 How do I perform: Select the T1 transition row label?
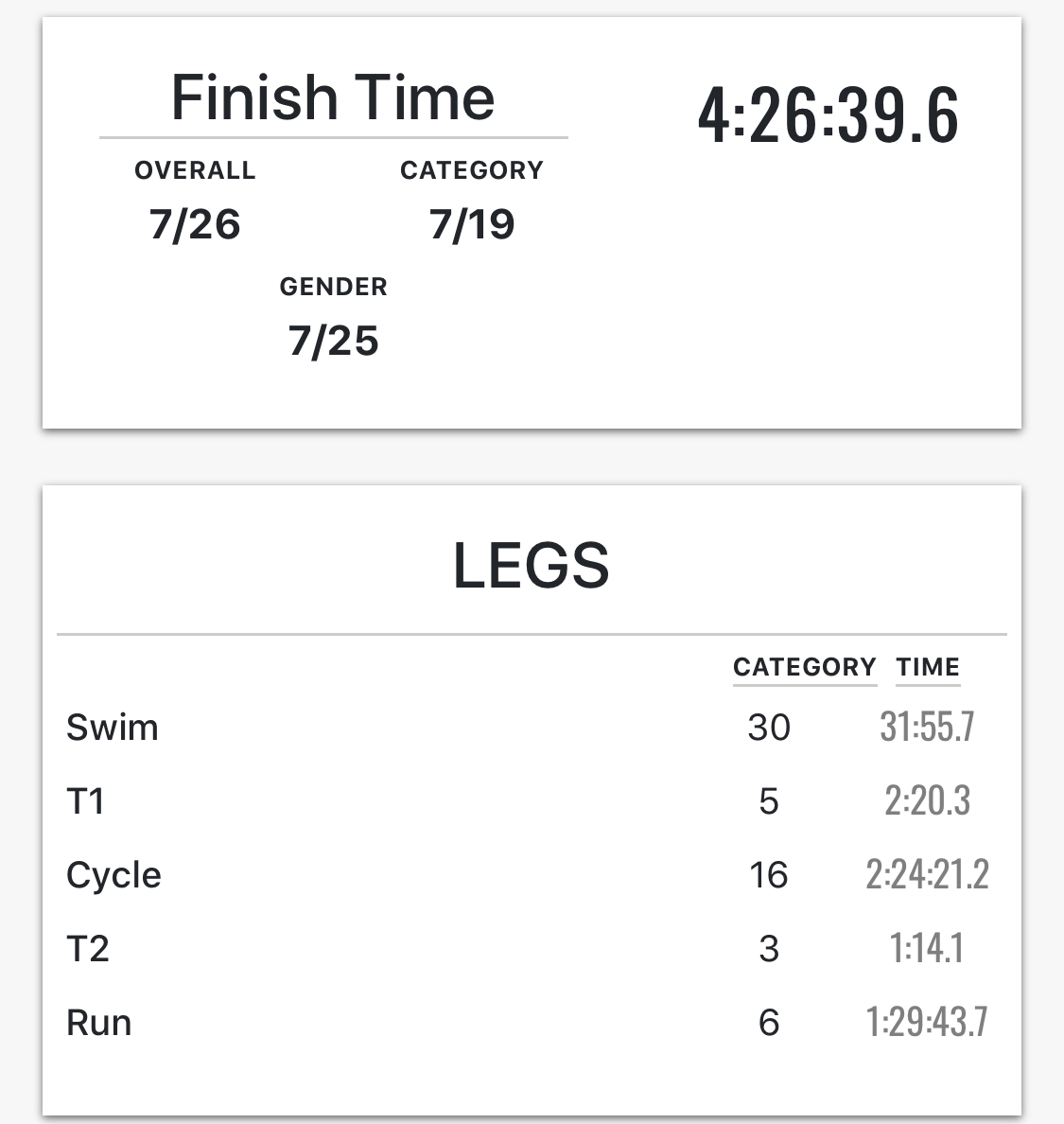tap(85, 801)
